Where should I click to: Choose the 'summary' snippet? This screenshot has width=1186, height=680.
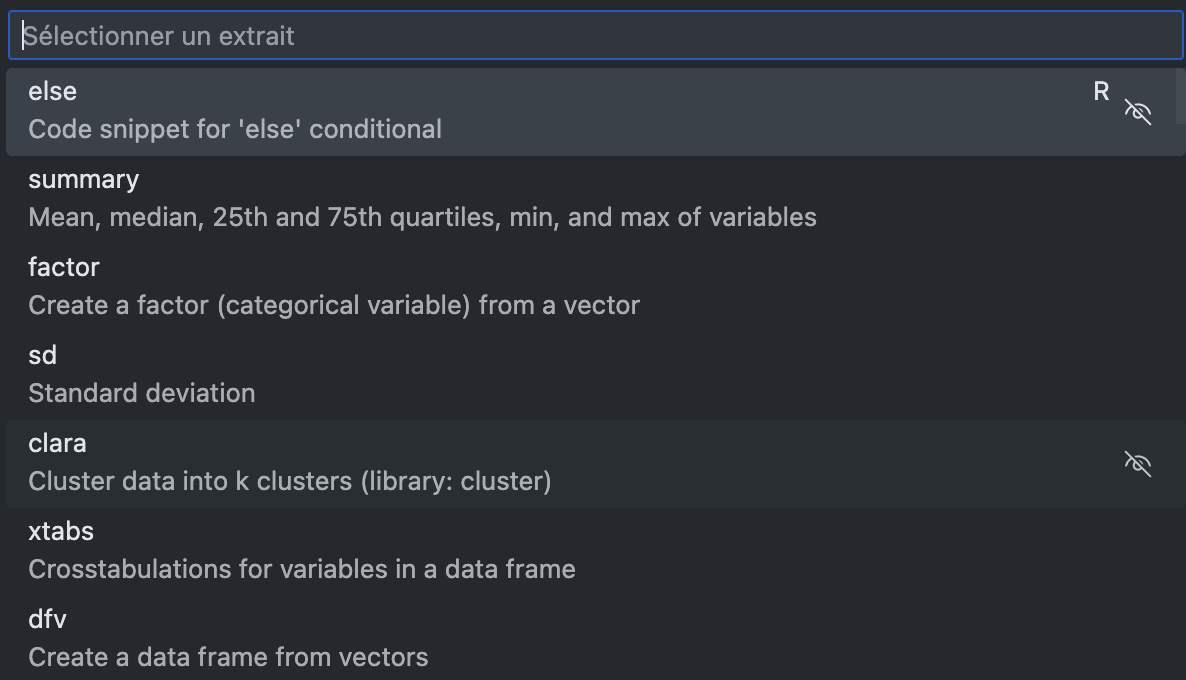[84, 180]
